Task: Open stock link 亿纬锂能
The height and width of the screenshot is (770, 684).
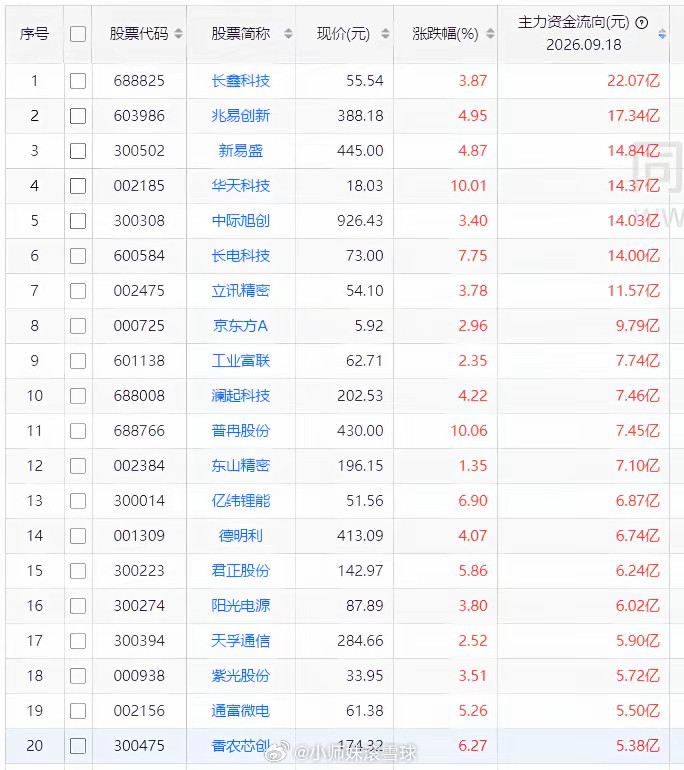Action: click(x=241, y=501)
